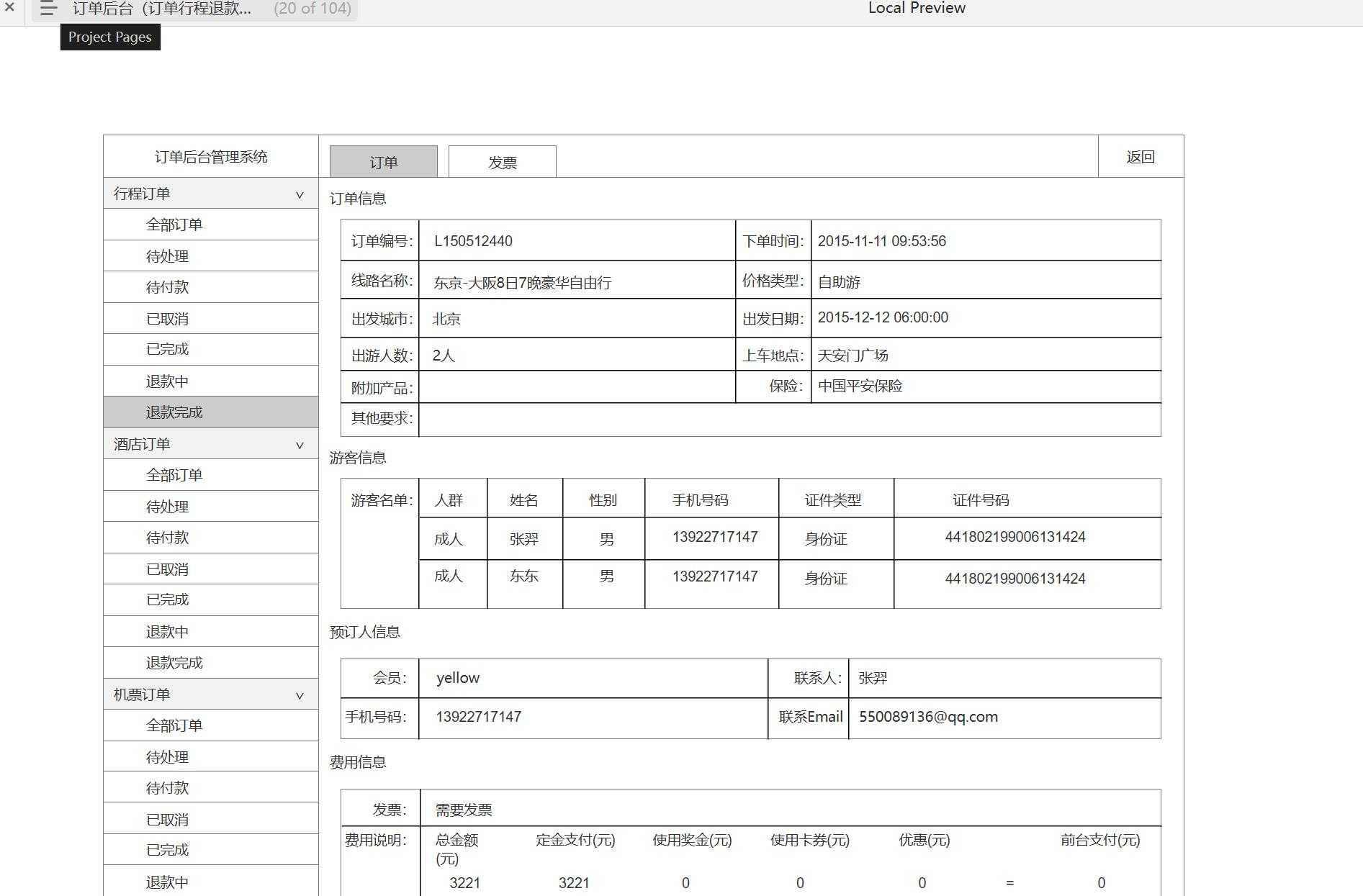This screenshot has height=896, width=1363.
Task: Click the email 550089136@qq.com
Action: tap(928, 717)
